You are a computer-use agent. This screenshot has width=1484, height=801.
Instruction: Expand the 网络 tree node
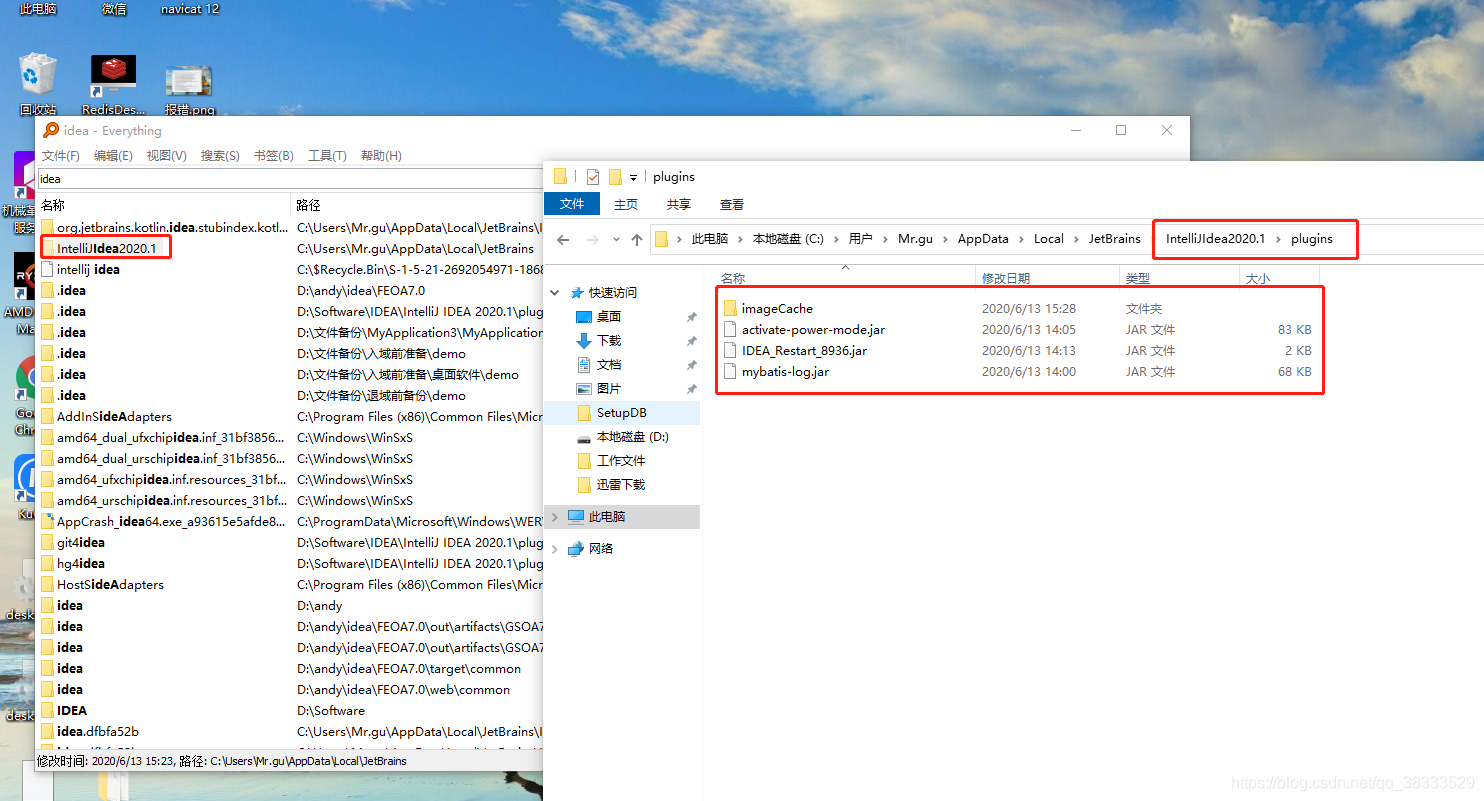click(x=555, y=548)
